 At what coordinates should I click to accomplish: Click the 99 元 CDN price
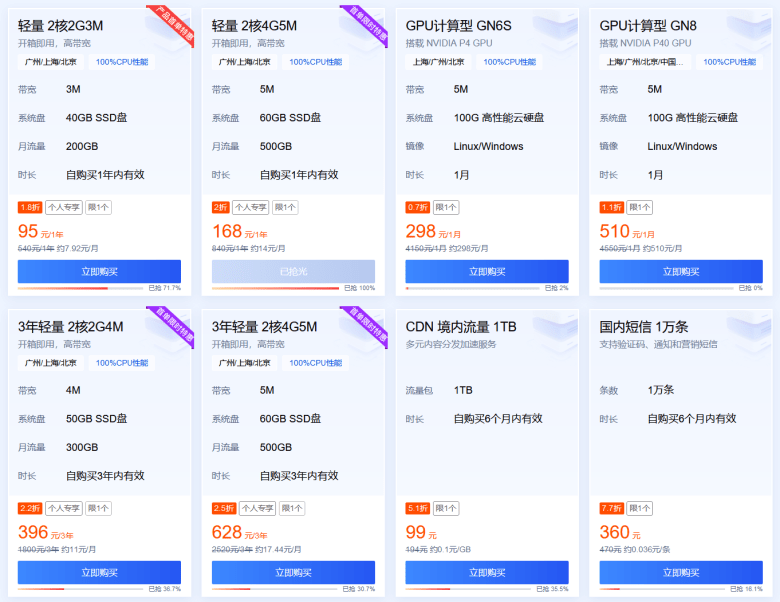(x=421, y=532)
